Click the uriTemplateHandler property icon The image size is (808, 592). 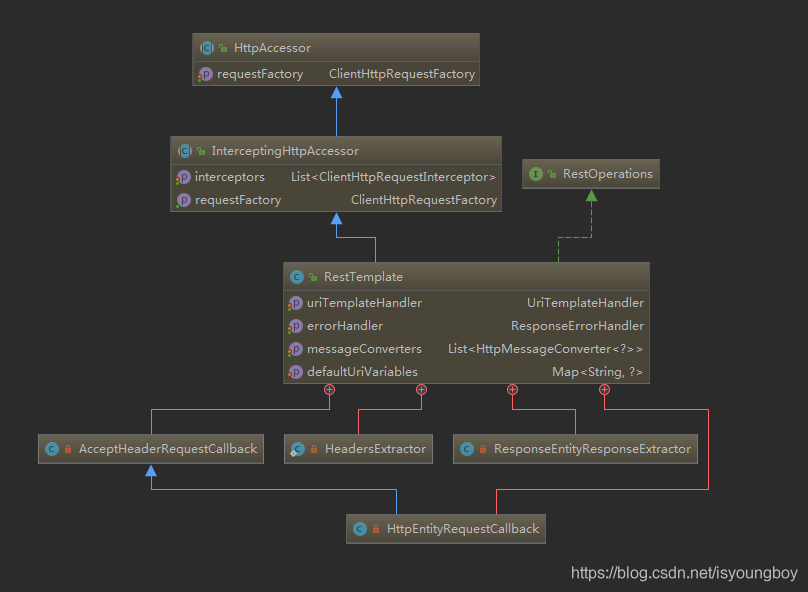tap(295, 302)
